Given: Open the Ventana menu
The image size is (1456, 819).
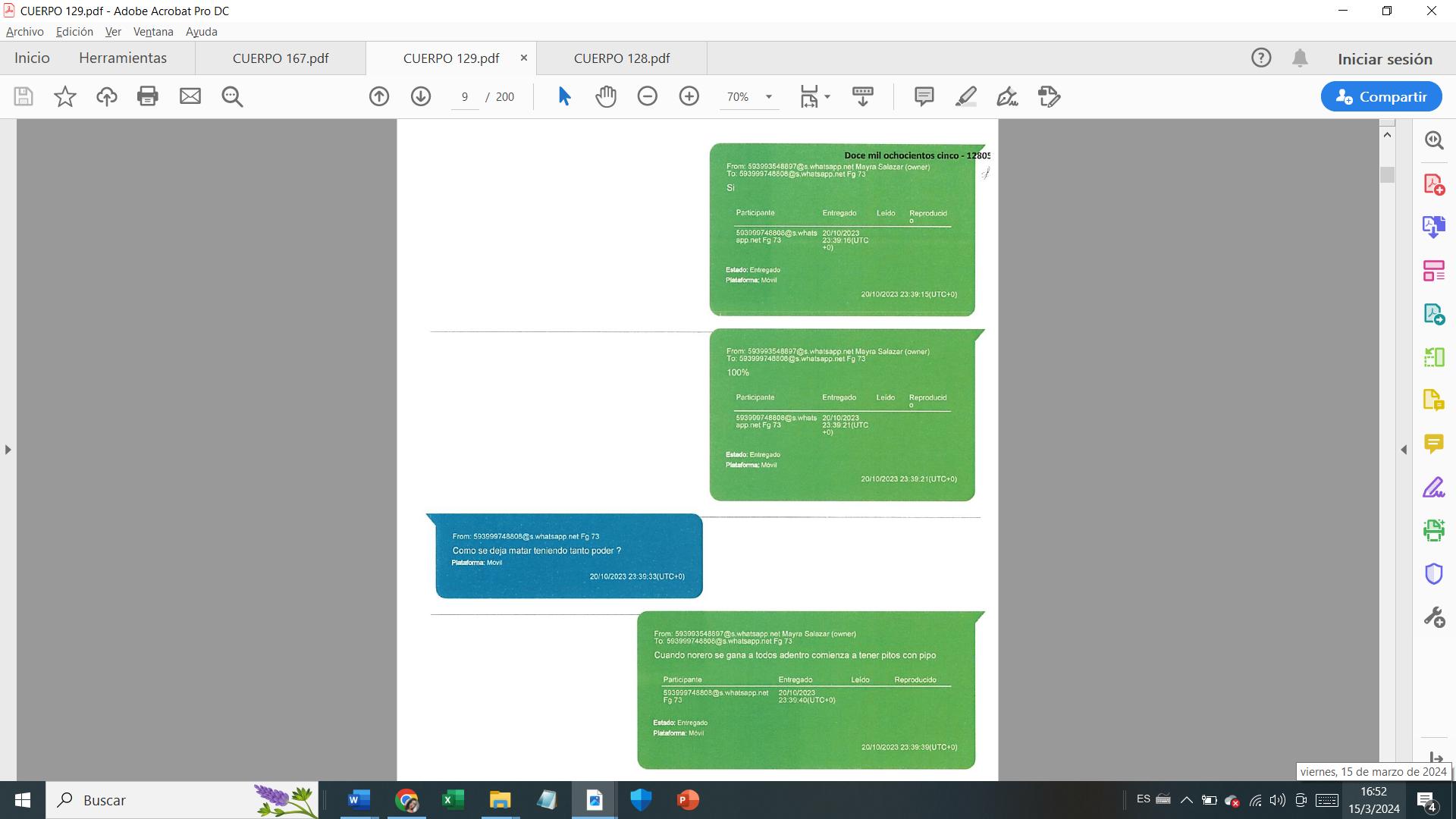Looking at the screenshot, I should tap(153, 32).
